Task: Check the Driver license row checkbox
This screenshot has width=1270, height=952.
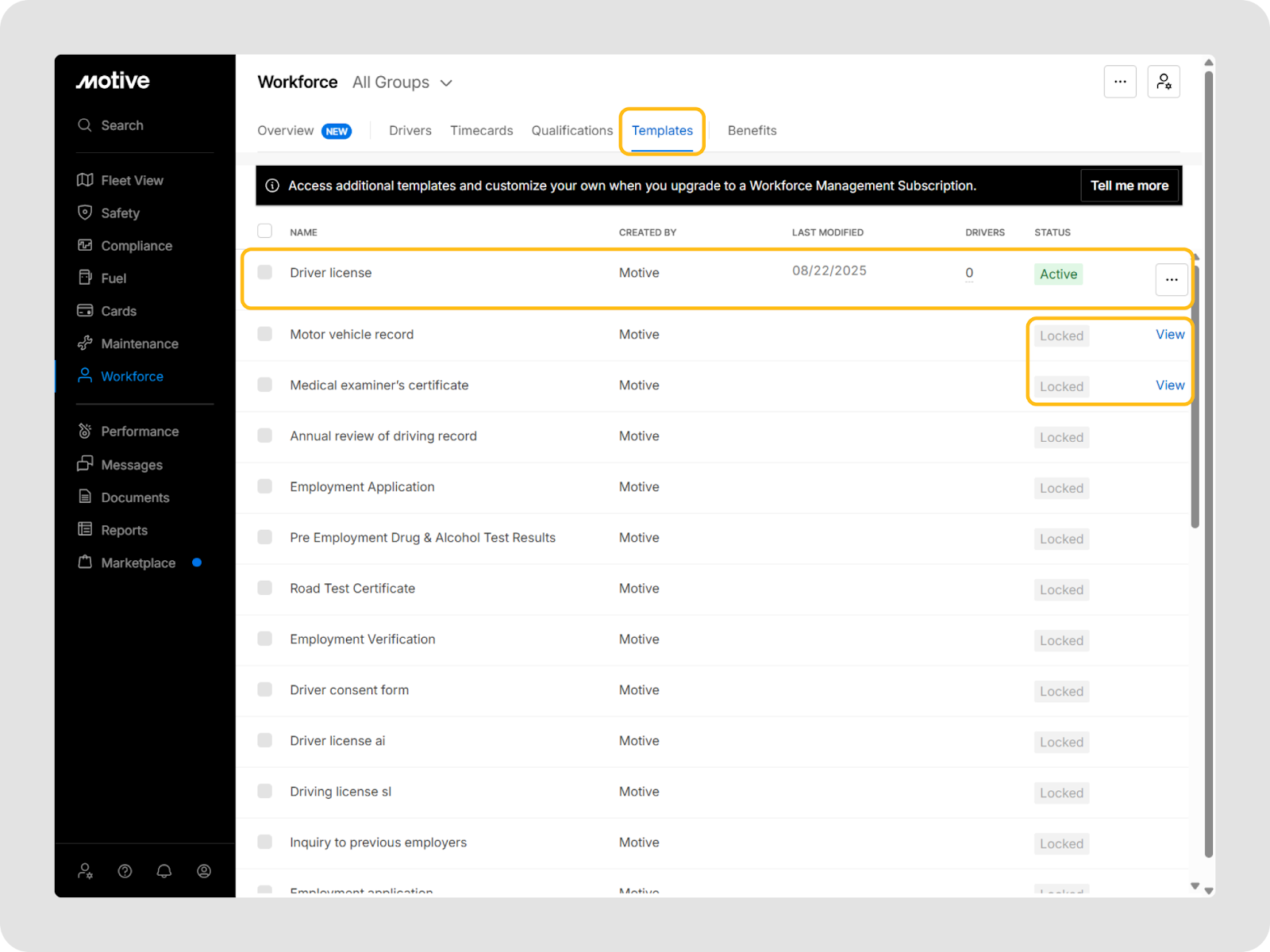Action: coord(265,272)
